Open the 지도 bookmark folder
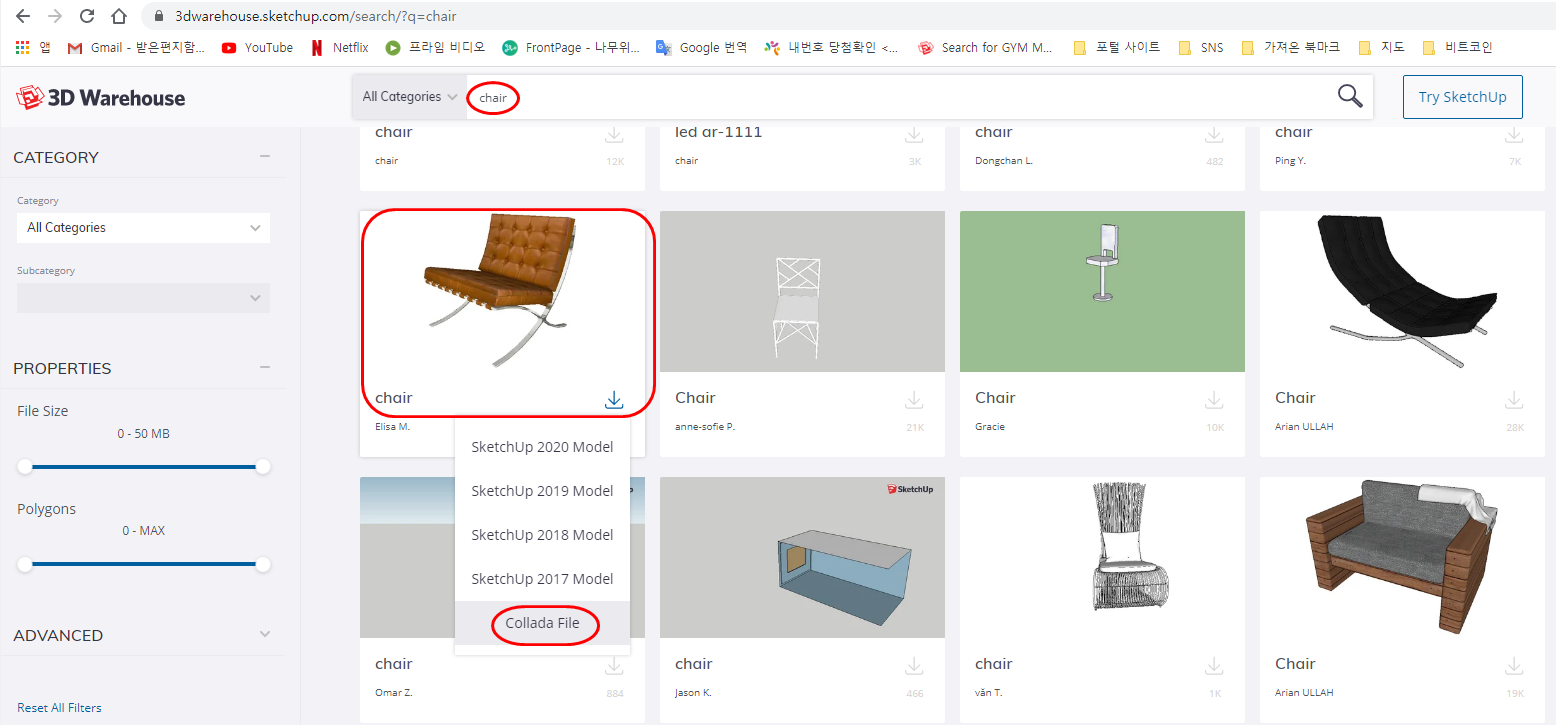Image resolution: width=1556 pixels, height=725 pixels. tap(1381, 47)
